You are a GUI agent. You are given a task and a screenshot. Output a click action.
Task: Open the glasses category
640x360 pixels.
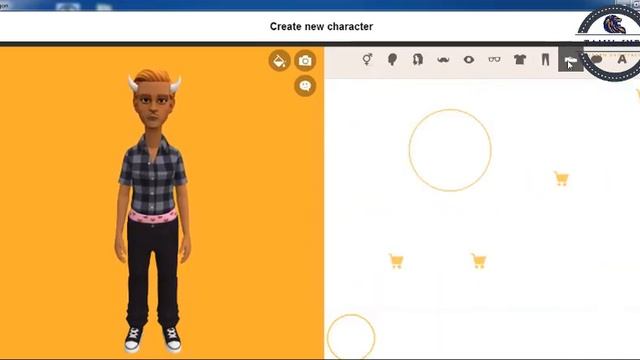click(494, 60)
